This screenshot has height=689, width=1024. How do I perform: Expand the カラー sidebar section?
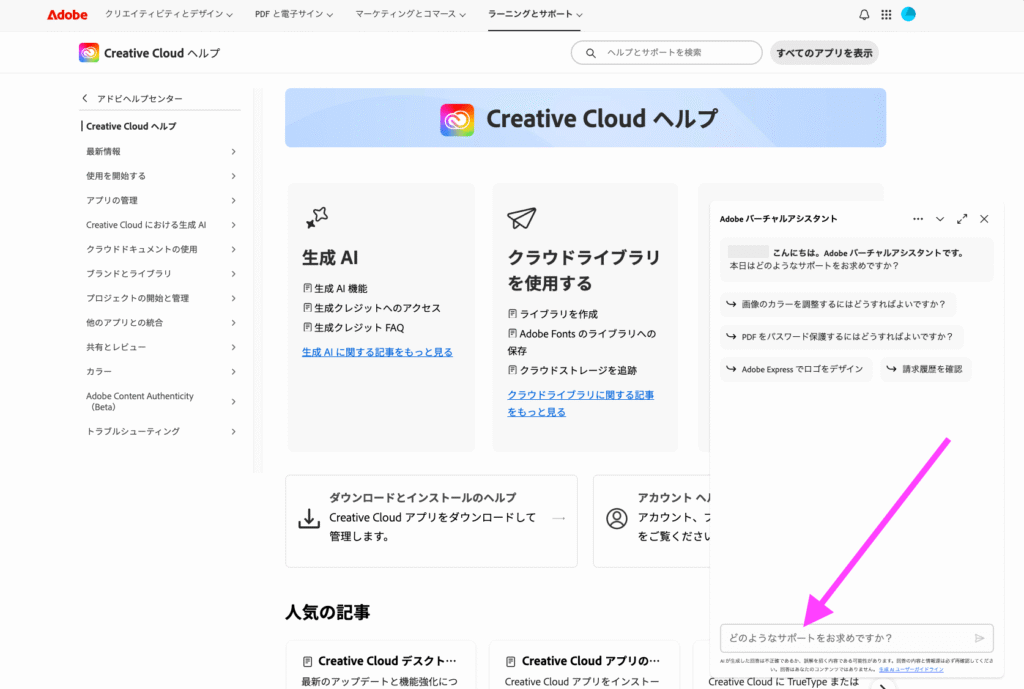[233, 372]
